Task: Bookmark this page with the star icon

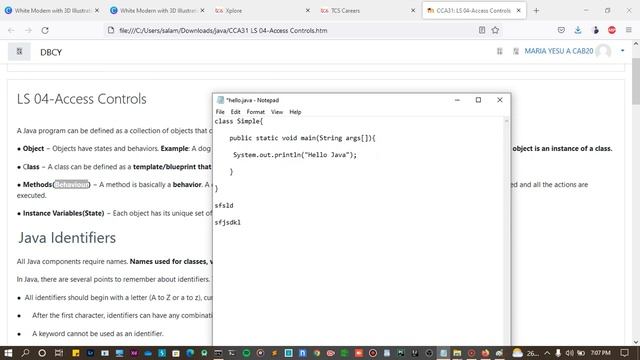Action: click(495, 30)
